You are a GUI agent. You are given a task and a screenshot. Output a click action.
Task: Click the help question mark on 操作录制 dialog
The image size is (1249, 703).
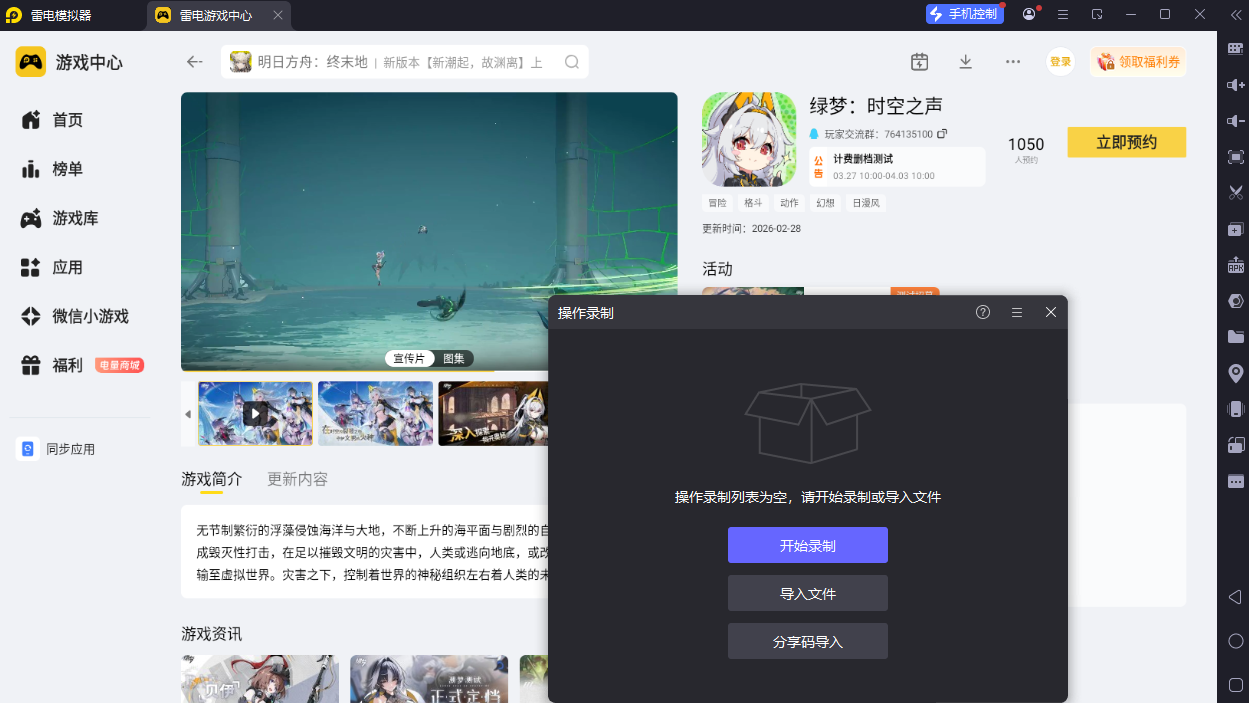tap(982, 312)
